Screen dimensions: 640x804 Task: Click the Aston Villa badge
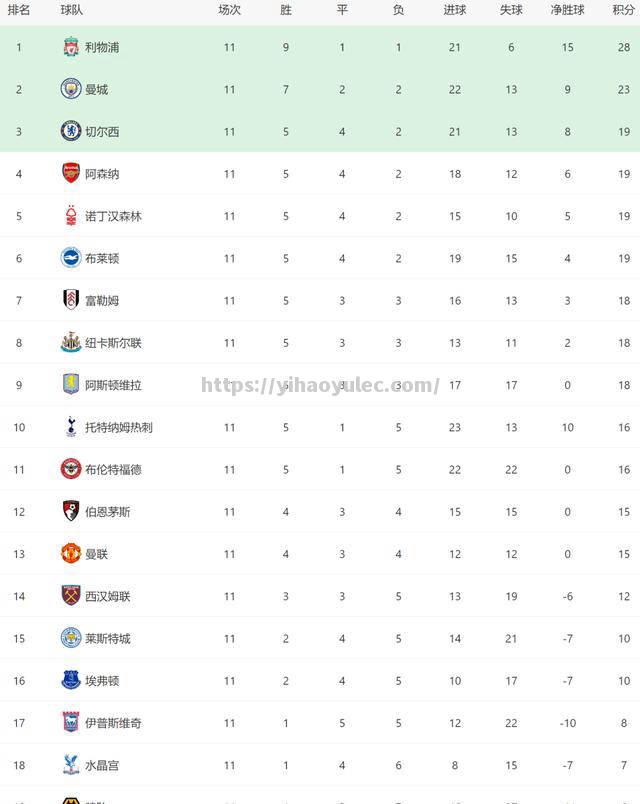pyautogui.click(x=71, y=384)
